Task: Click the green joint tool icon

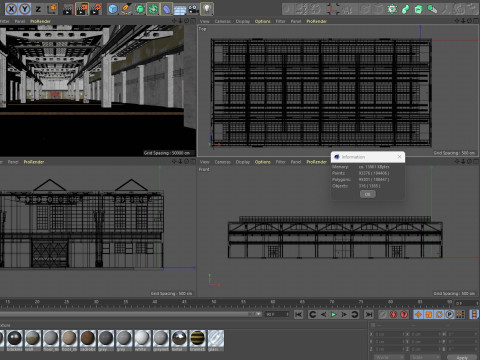Action: [x=406, y=9]
